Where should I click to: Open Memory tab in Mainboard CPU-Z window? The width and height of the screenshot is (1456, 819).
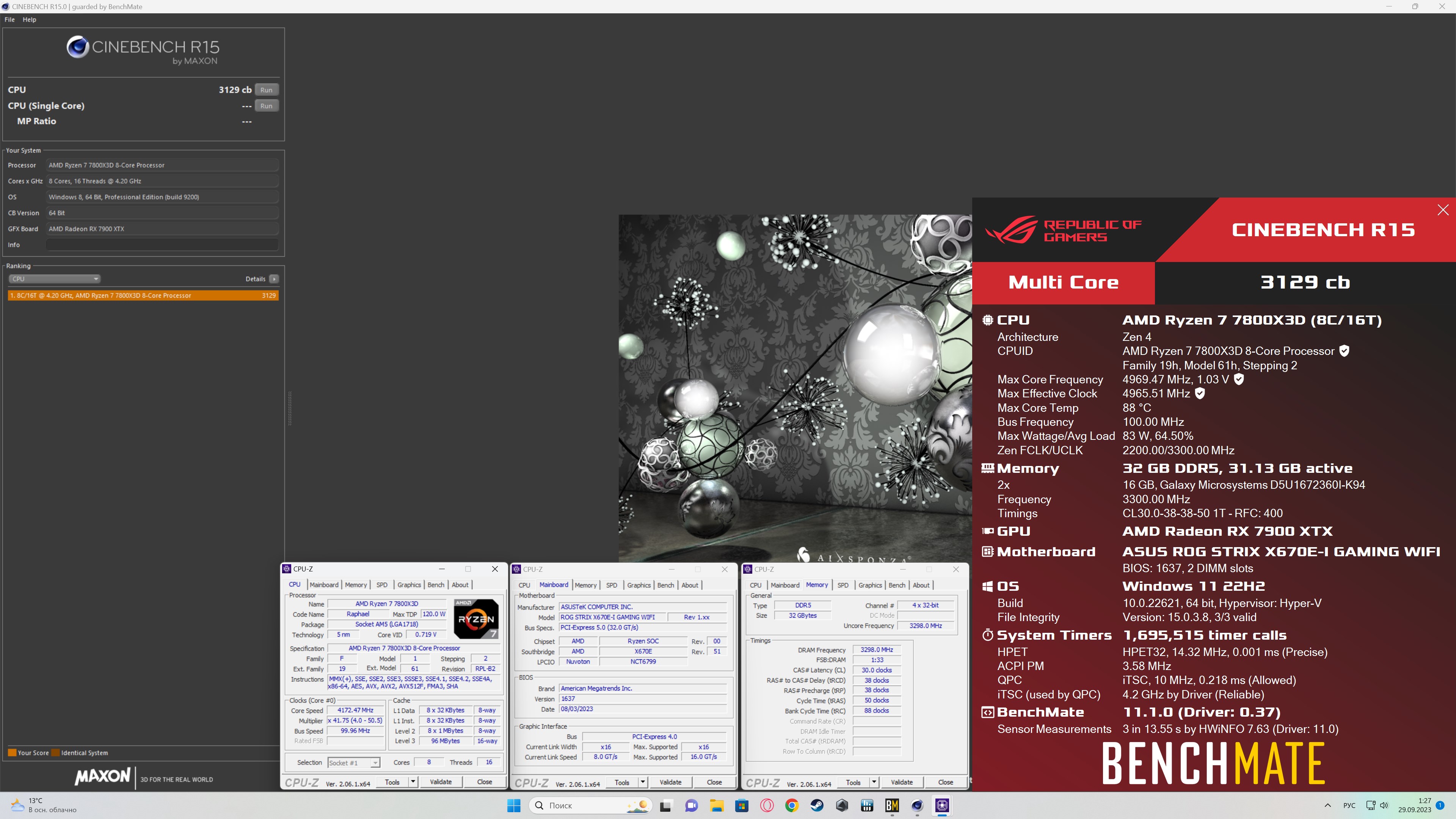[585, 585]
